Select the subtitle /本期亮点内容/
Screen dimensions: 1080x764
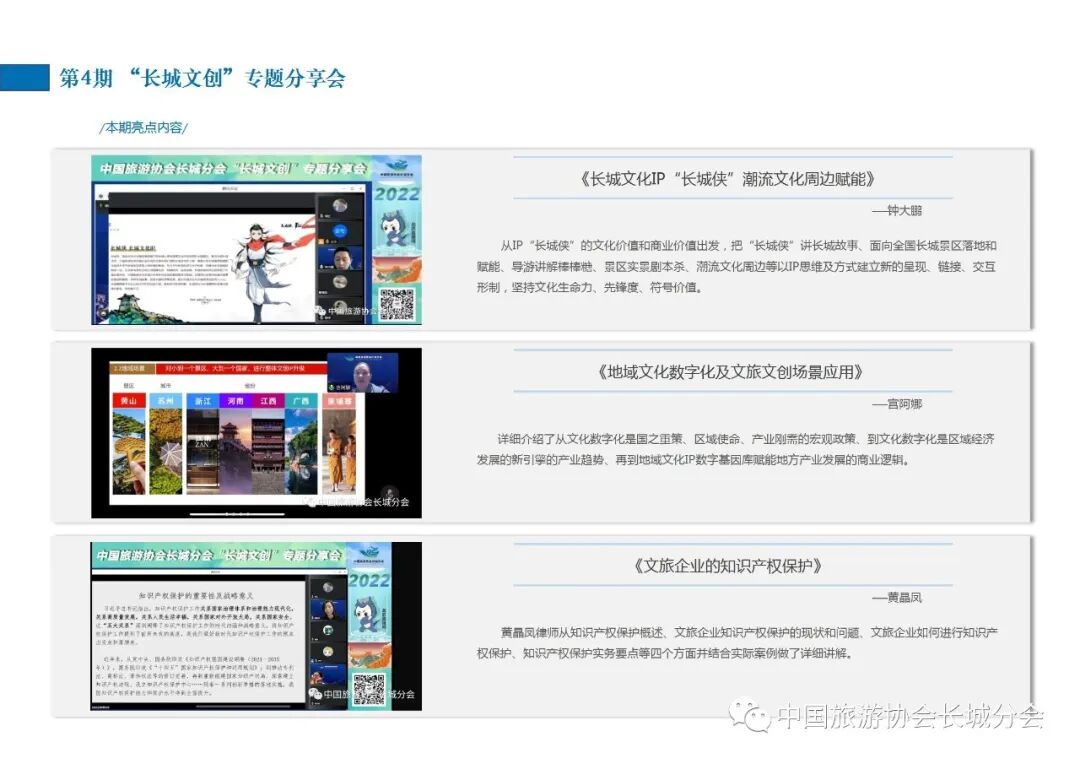pyautogui.click(x=144, y=127)
